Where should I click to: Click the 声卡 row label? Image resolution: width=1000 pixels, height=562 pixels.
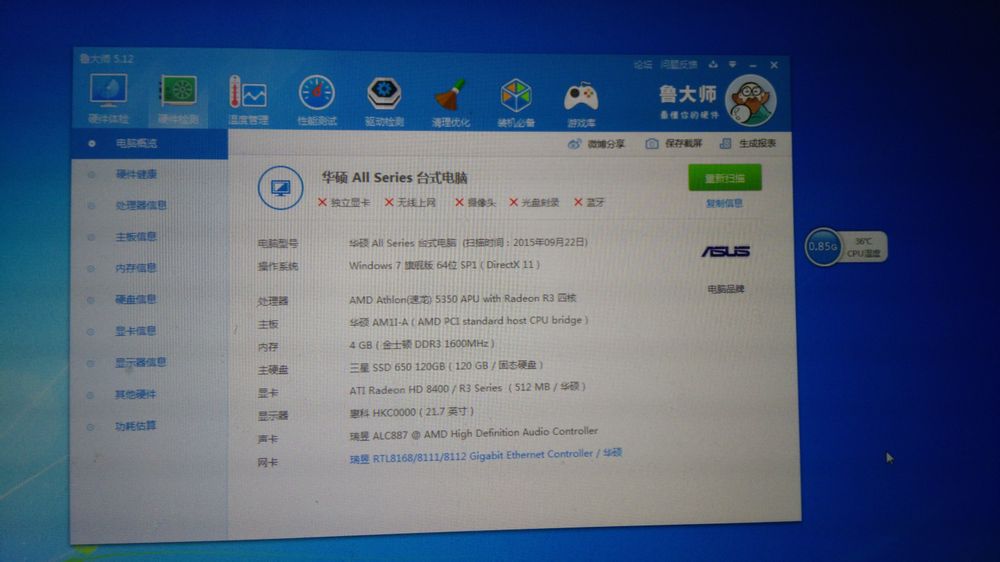pos(268,440)
